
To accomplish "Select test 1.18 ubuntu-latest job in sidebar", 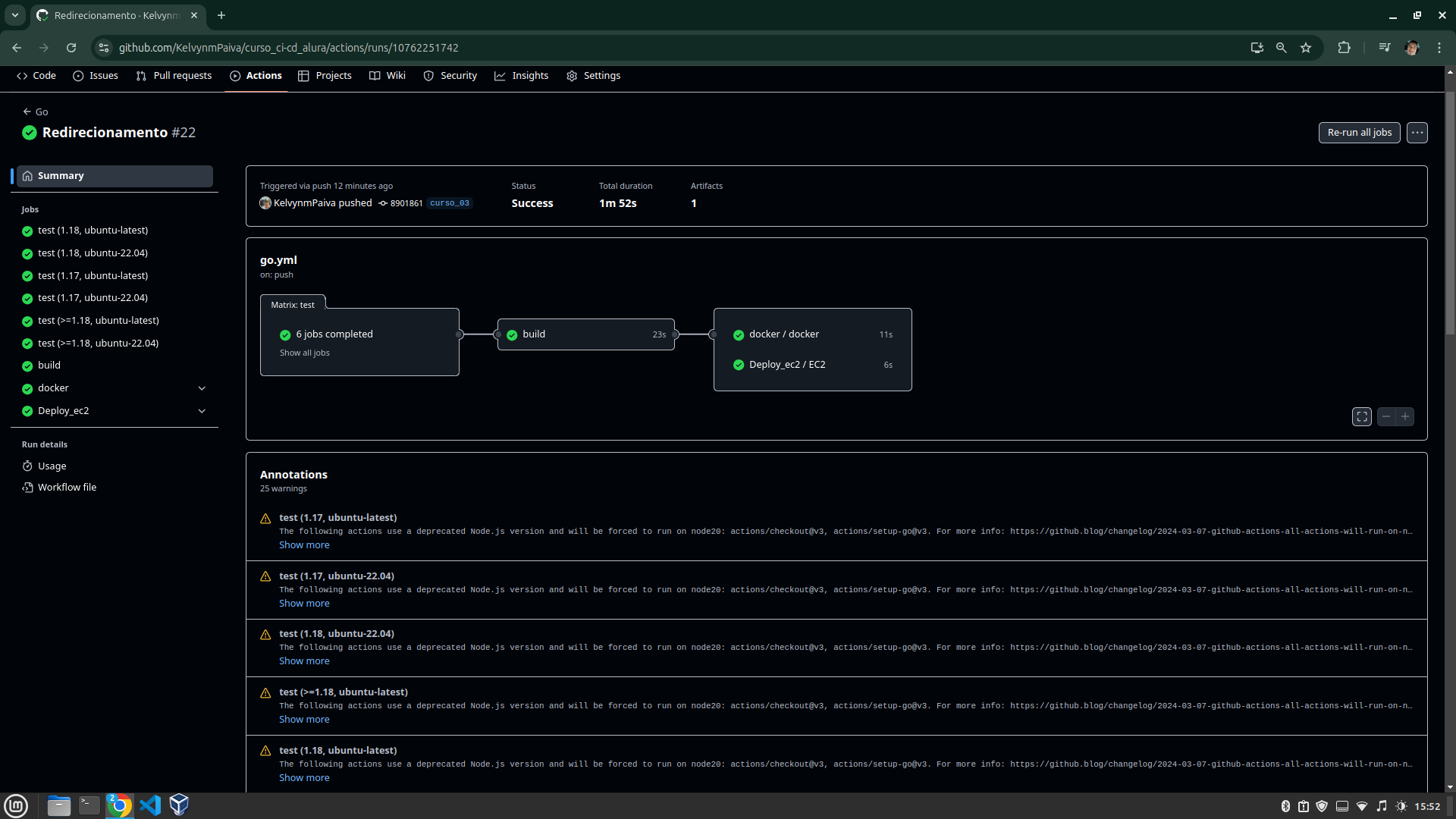I will [92, 230].
